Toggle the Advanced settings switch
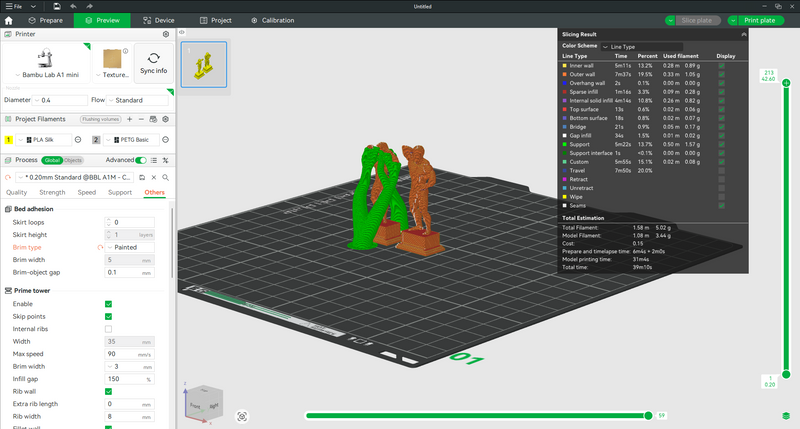This screenshot has width=800, height=429. click(141, 160)
